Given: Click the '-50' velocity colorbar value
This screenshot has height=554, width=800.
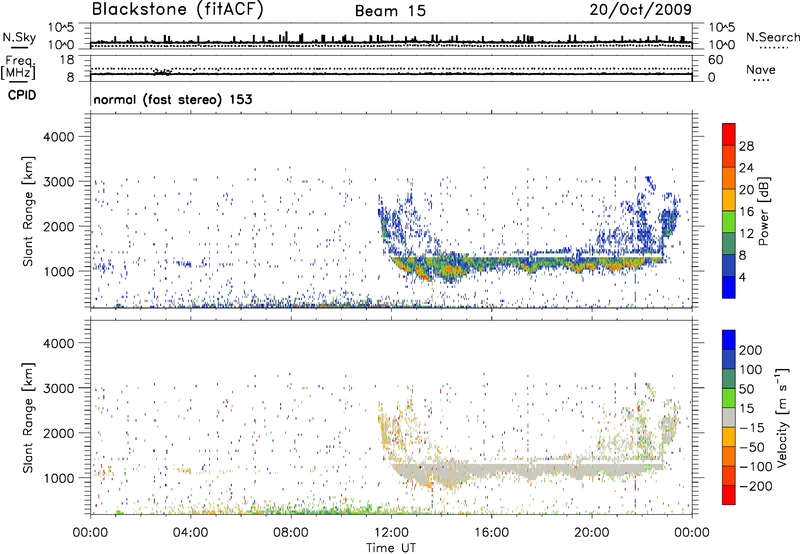Looking at the screenshot, I should 751,447.
